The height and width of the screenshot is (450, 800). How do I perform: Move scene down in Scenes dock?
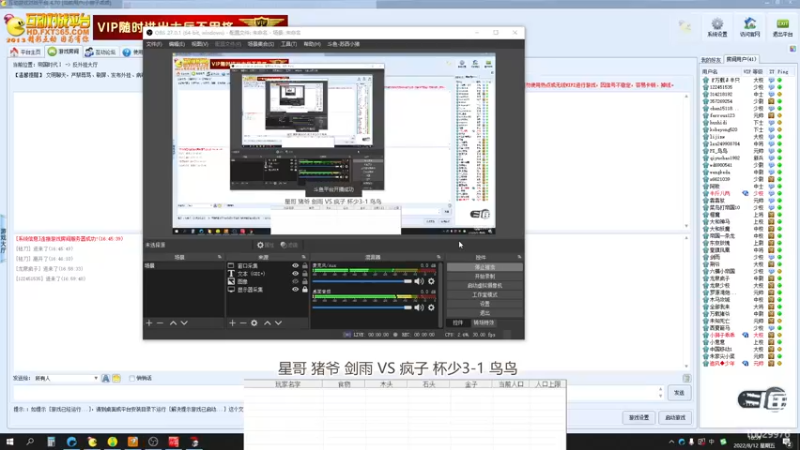pos(184,323)
